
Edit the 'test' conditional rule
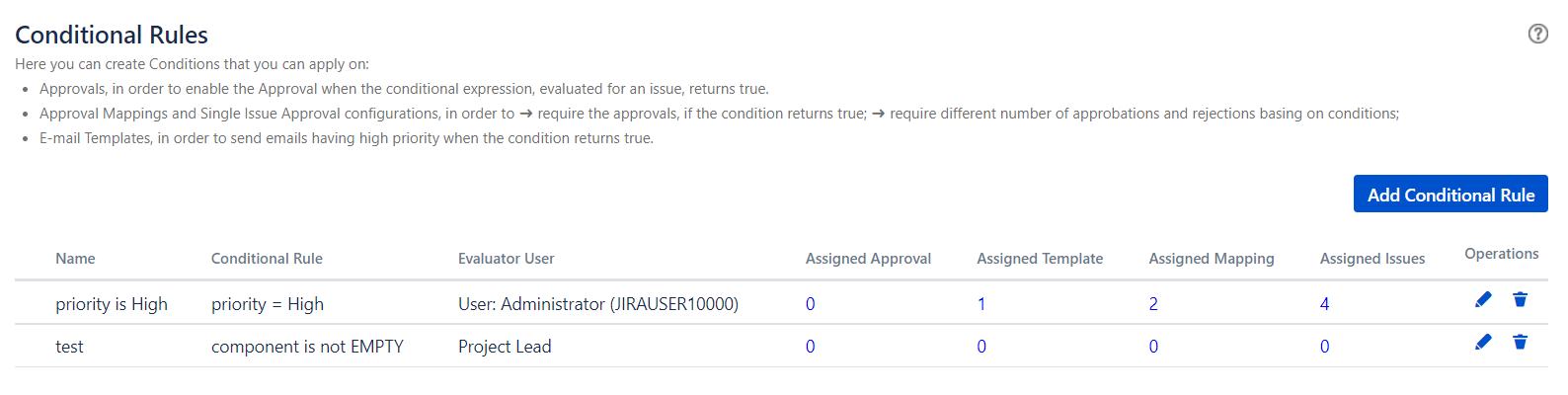[x=1483, y=343]
